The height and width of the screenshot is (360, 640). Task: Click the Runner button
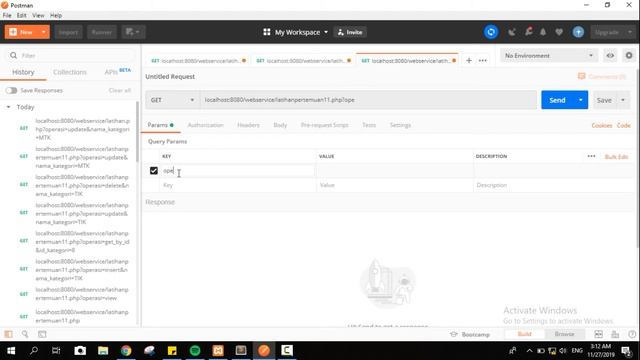102,32
